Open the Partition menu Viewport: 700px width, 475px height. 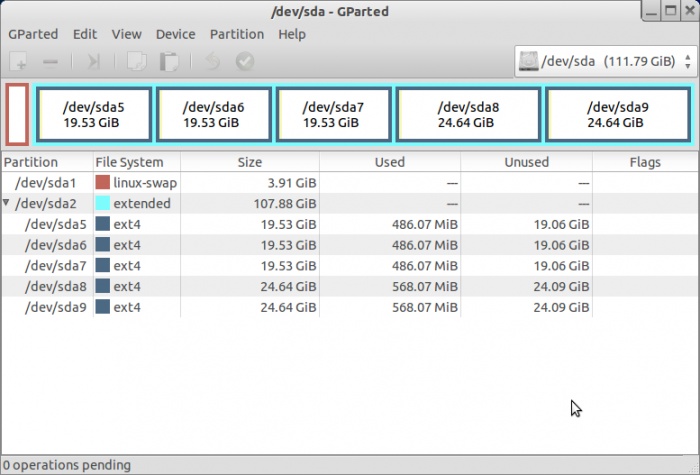point(236,34)
